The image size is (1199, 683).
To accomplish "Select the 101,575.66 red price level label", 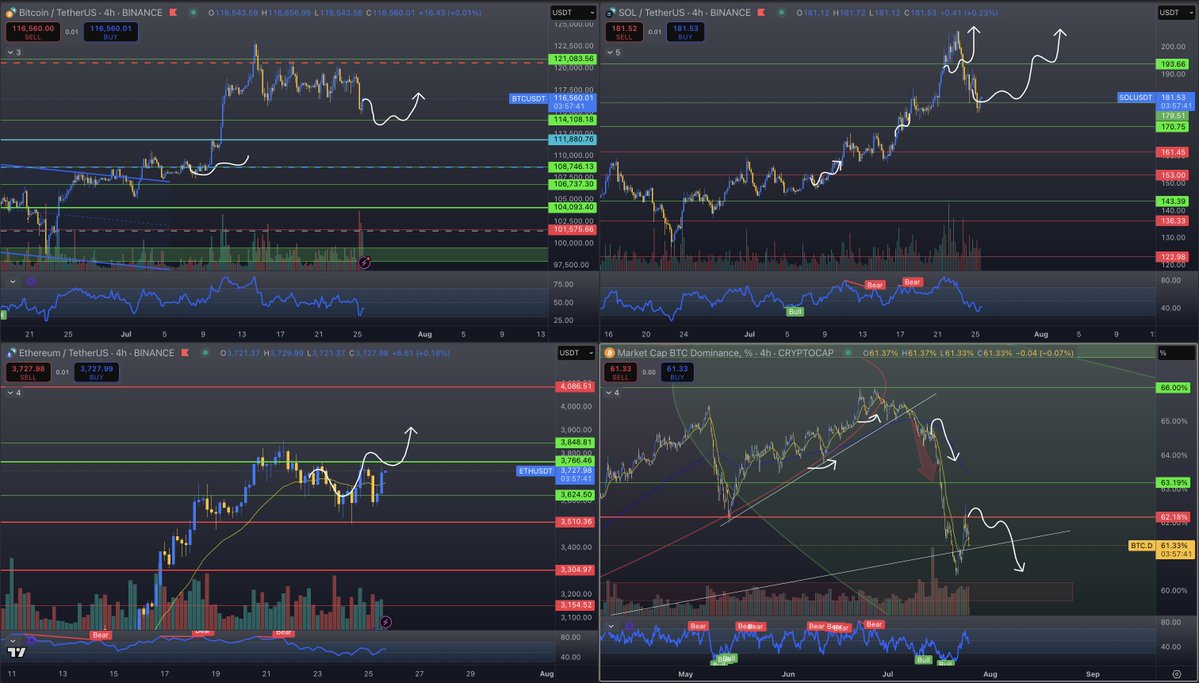I will [x=573, y=229].
